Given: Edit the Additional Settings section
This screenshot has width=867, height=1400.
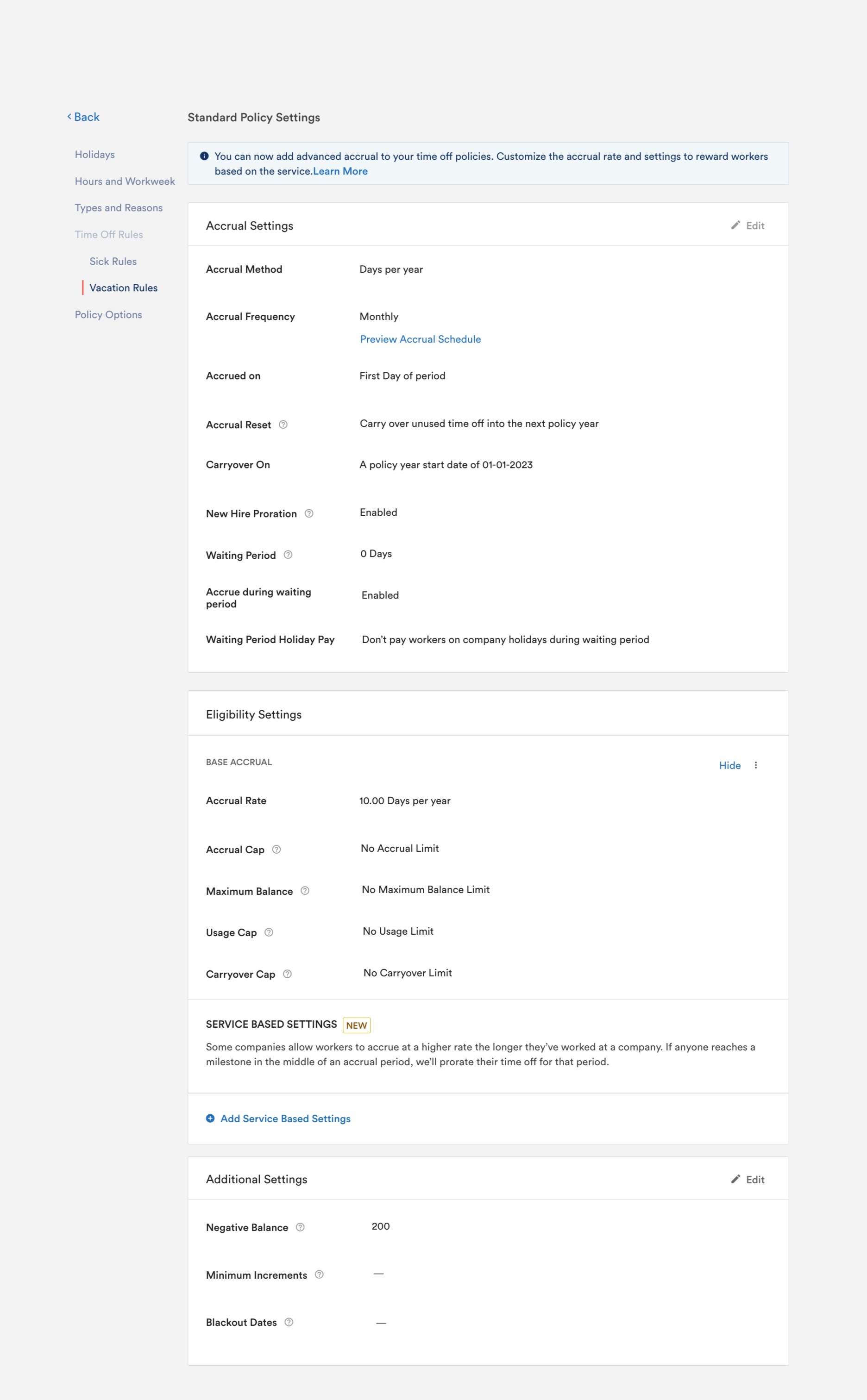Looking at the screenshot, I should (748, 1179).
